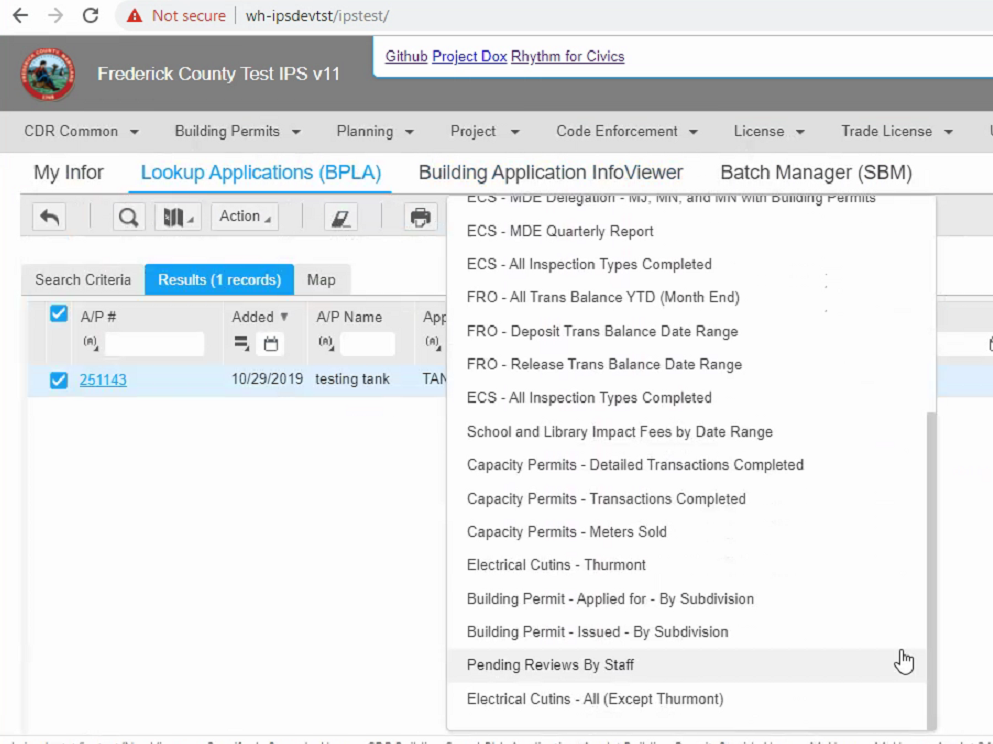Click the 'testing tank' name cell
This screenshot has width=993, height=744.
(352, 379)
